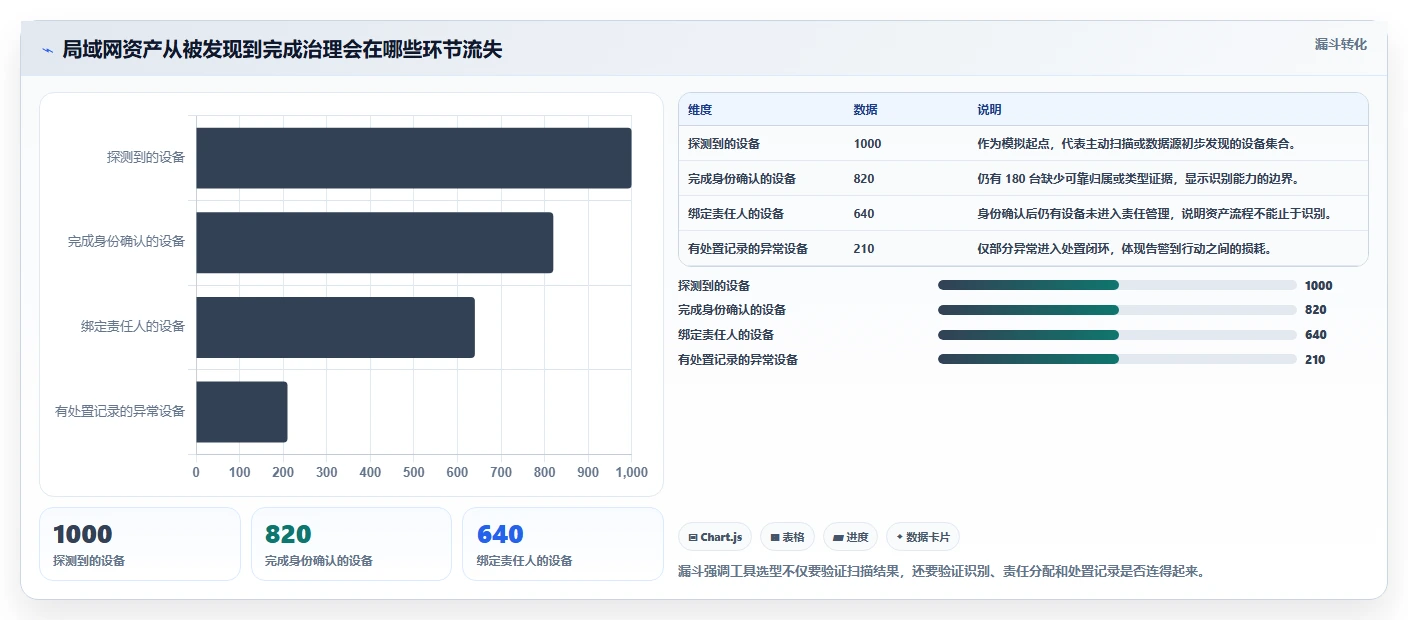The width and height of the screenshot is (1408, 620).
Task: Click the 820 value in the table
Action: (x=864, y=179)
